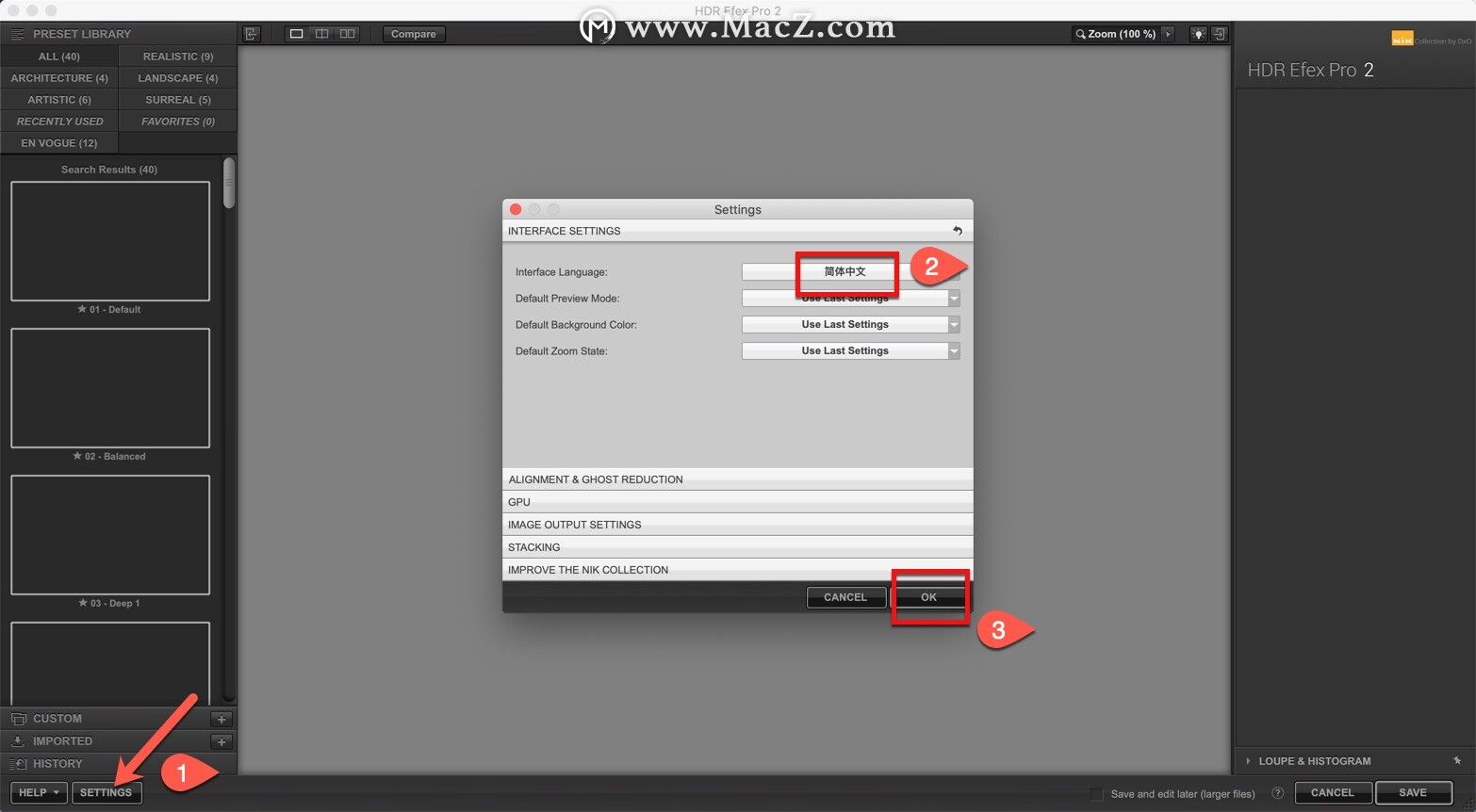The width and height of the screenshot is (1476, 812).
Task: Select the 03 - Deep 1 preset thumbnail
Action: pyautogui.click(x=110, y=535)
